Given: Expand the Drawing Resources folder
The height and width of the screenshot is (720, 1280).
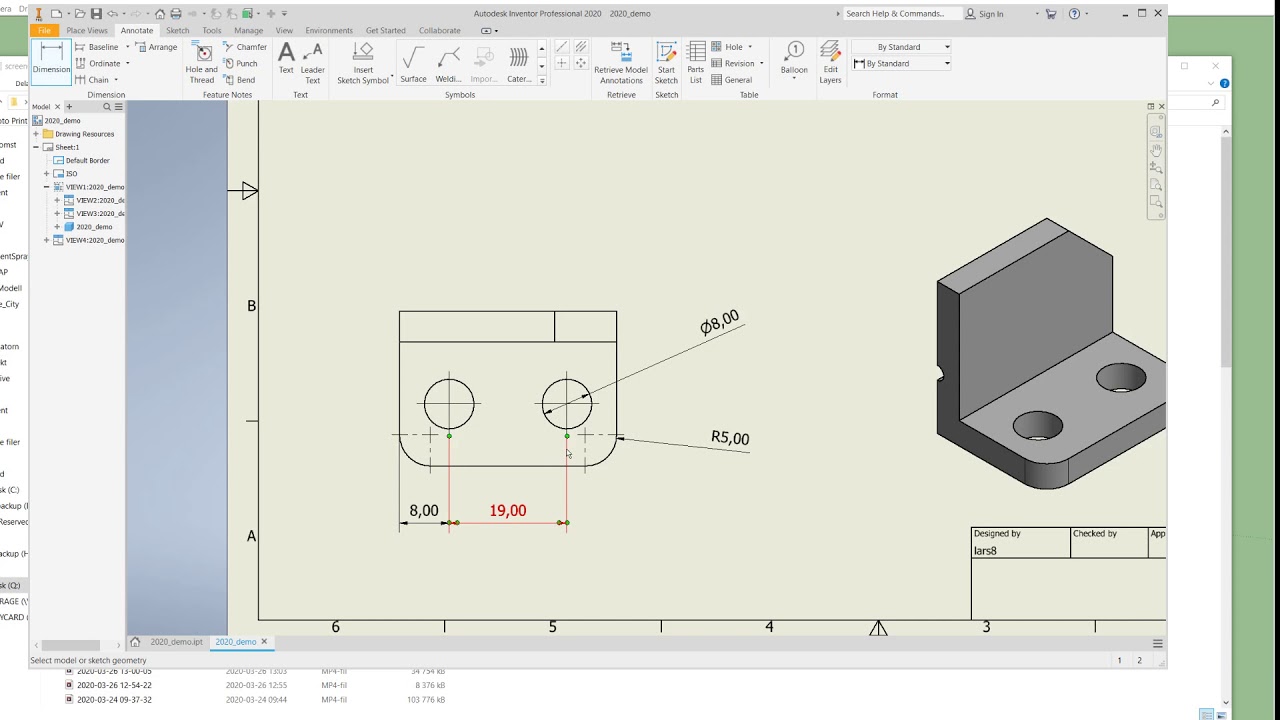Looking at the screenshot, I should coord(36,134).
